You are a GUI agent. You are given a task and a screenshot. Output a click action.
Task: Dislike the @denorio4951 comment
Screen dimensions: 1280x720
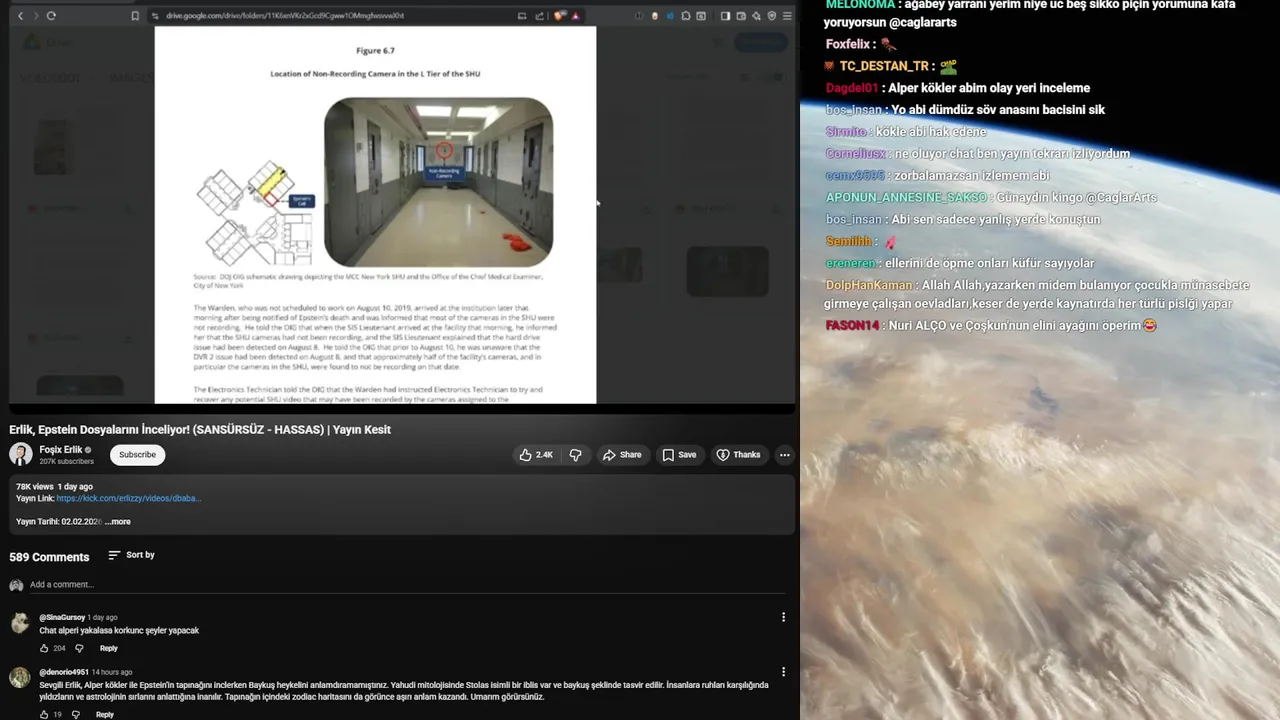(75, 715)
